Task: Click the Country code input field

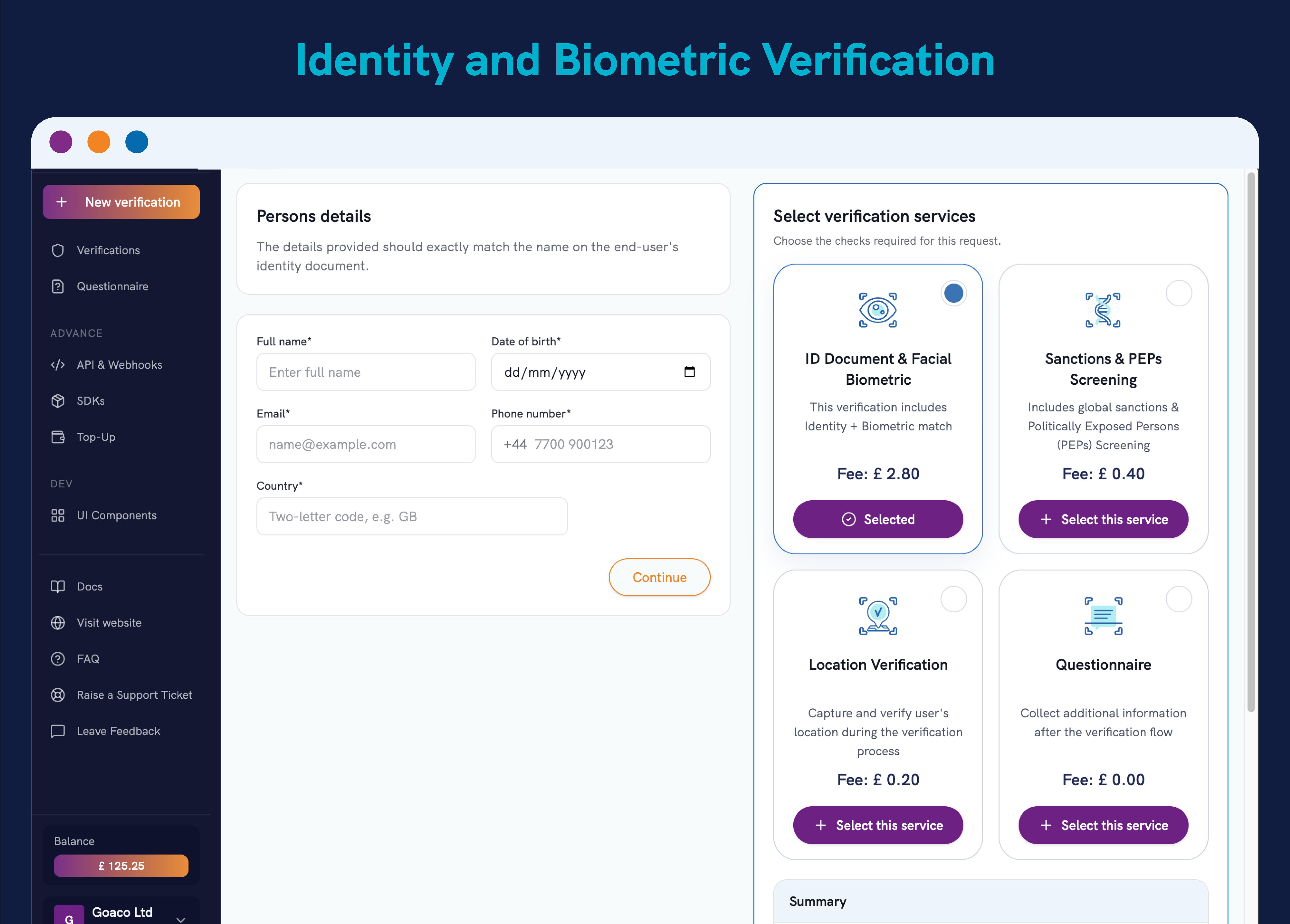Action: (412, 516)
